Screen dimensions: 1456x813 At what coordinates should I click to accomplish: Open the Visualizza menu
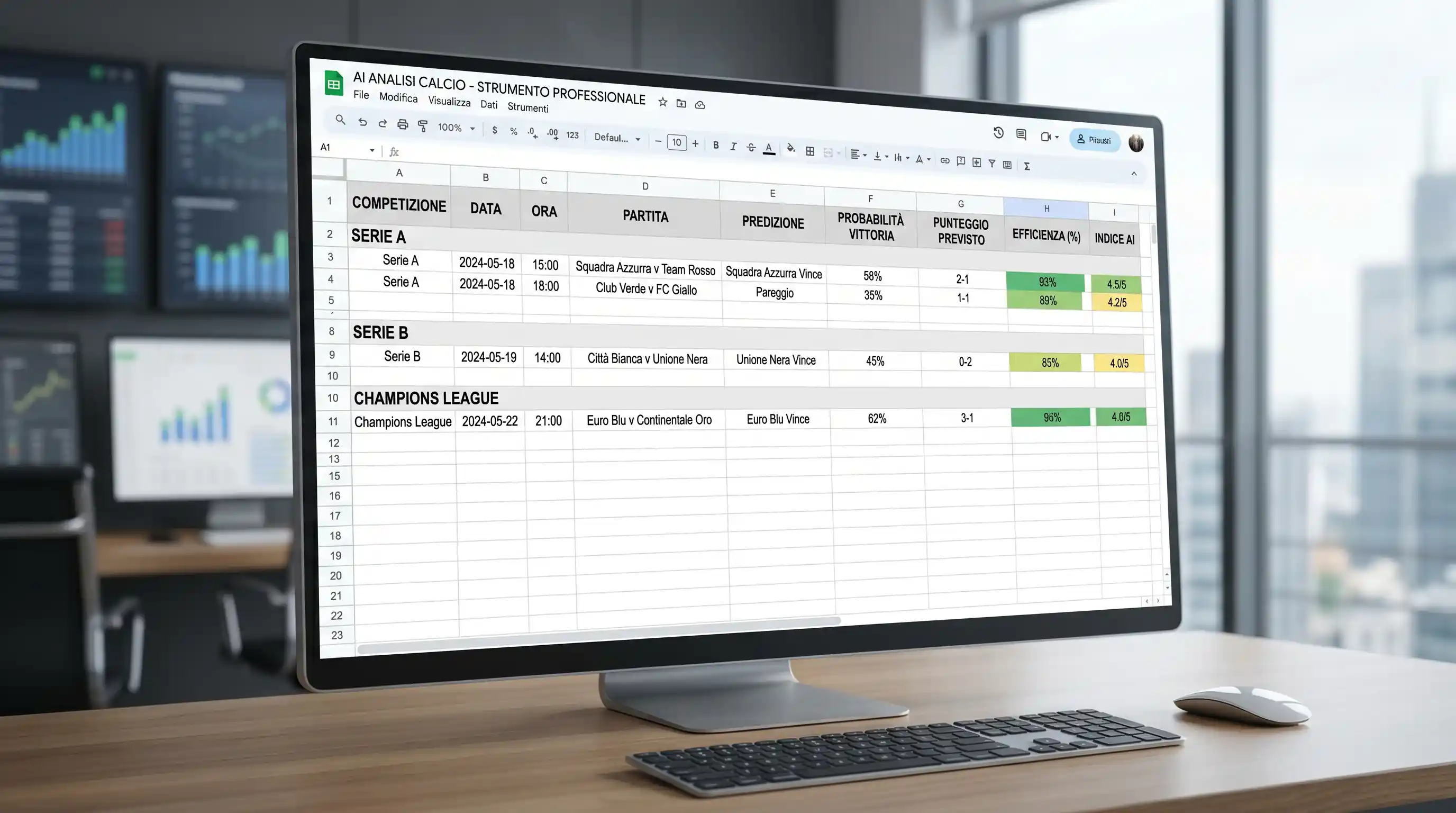449,101
